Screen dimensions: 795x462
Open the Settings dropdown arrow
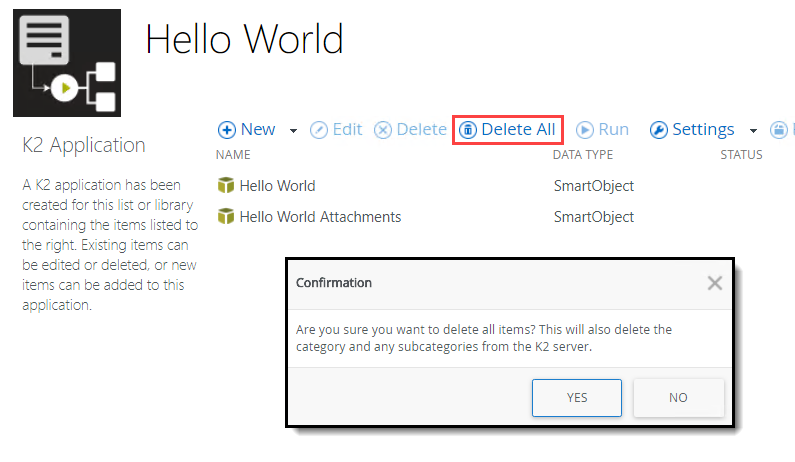752,131
